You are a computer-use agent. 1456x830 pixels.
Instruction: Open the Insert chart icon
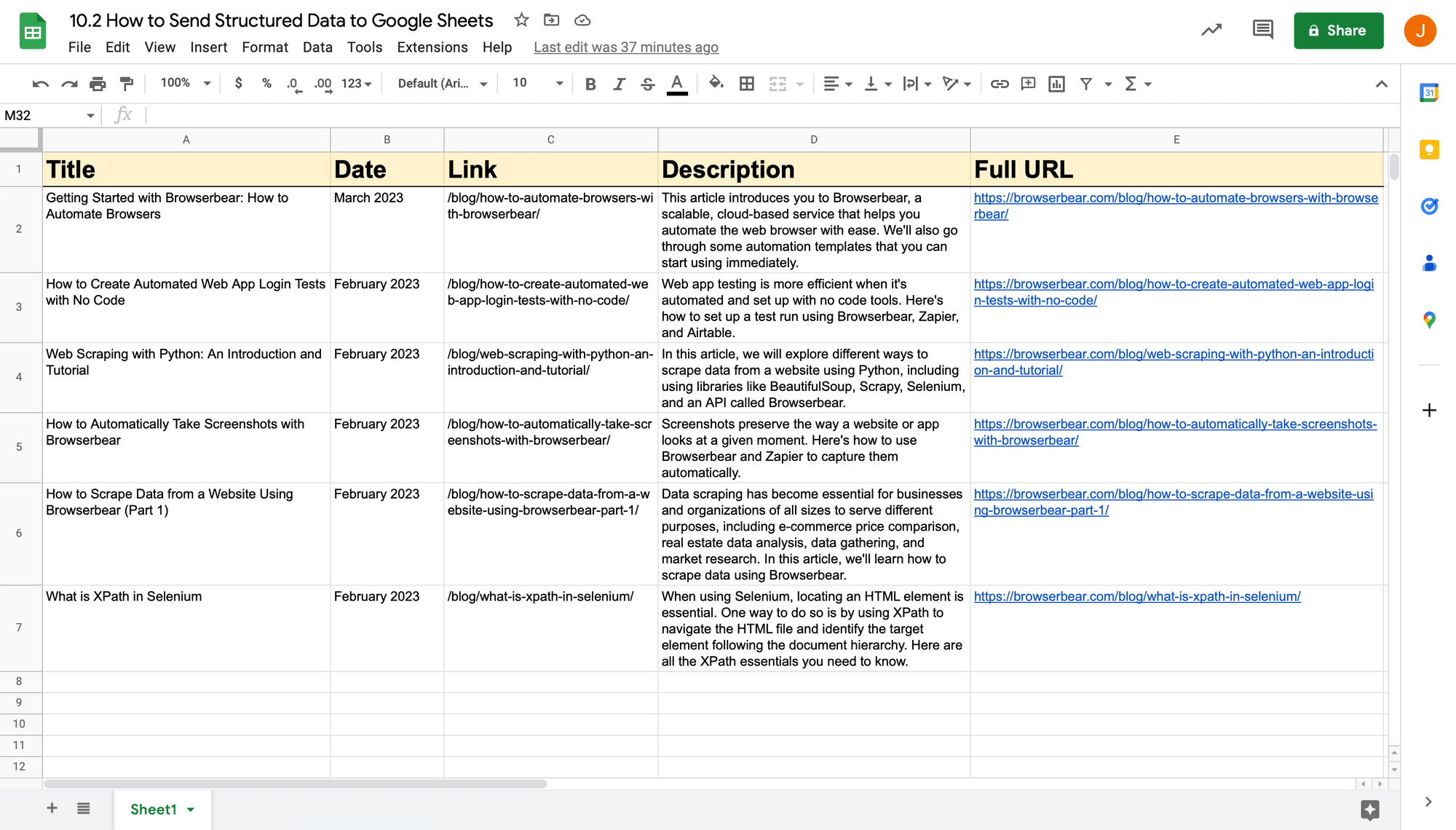point(1056,83)
